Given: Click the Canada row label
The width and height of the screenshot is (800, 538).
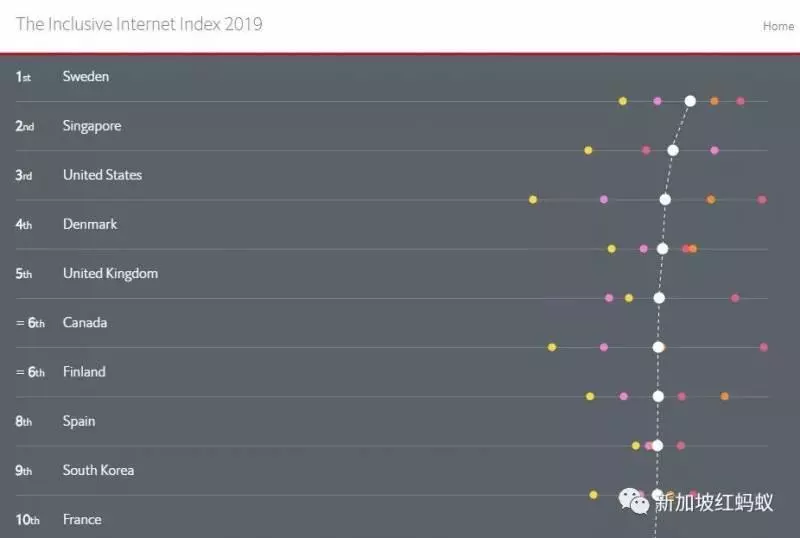Looking at the screenshot, I should 85,323.
